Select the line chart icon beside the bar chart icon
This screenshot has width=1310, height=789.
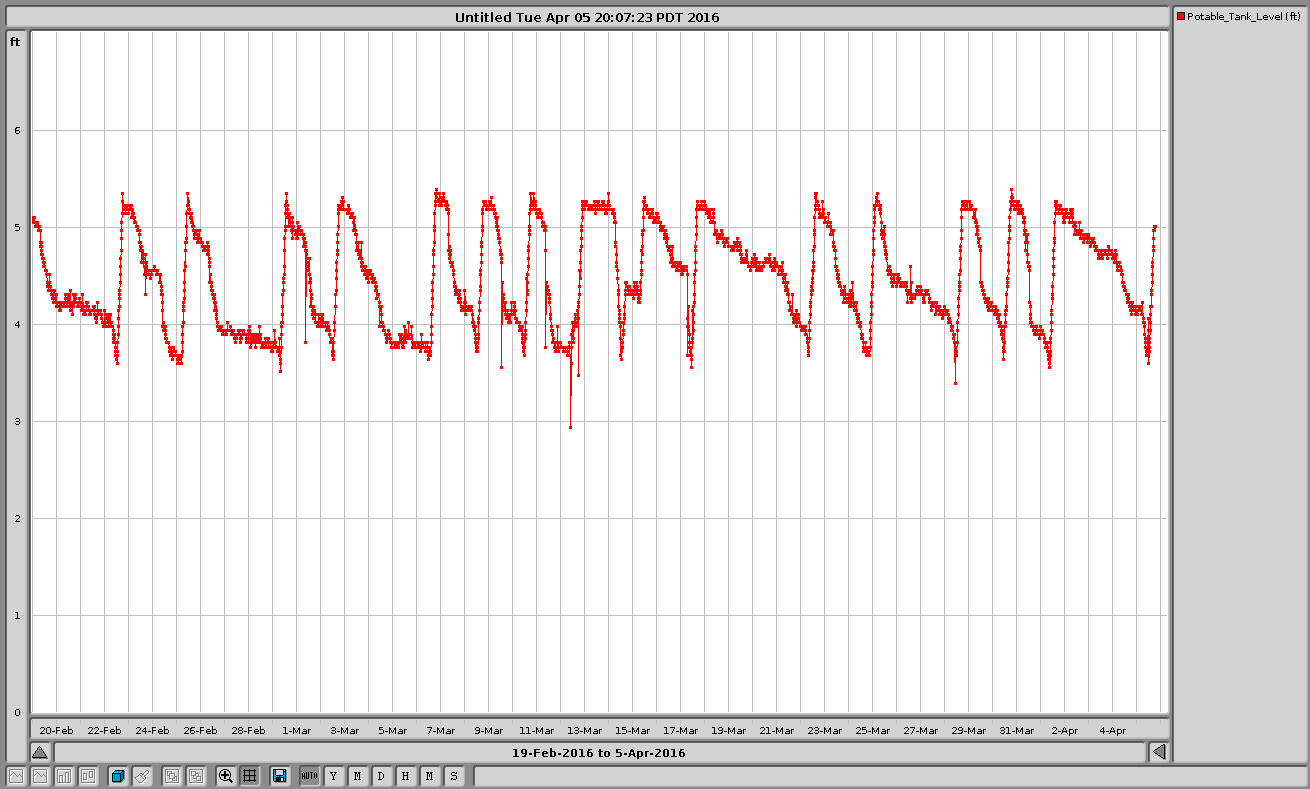click(x=40, y=776)
